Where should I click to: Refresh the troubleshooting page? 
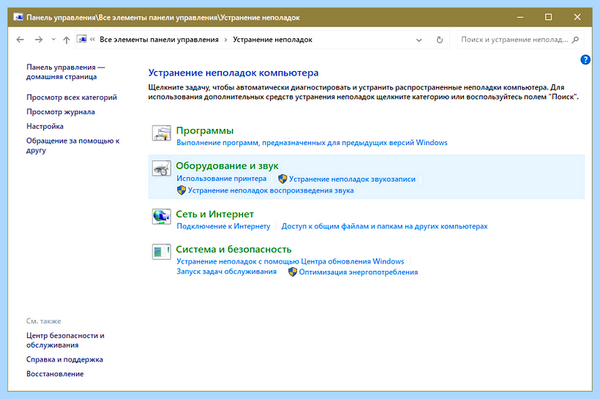click(440, 39)
